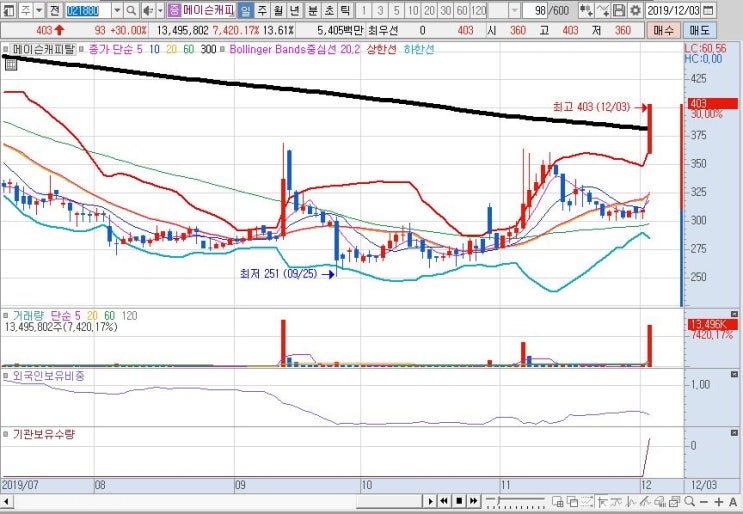This screenshot has height=514, width=743.
Task: Close the 기관보유수량 panel corner button
Action: (x=734, y=433)
